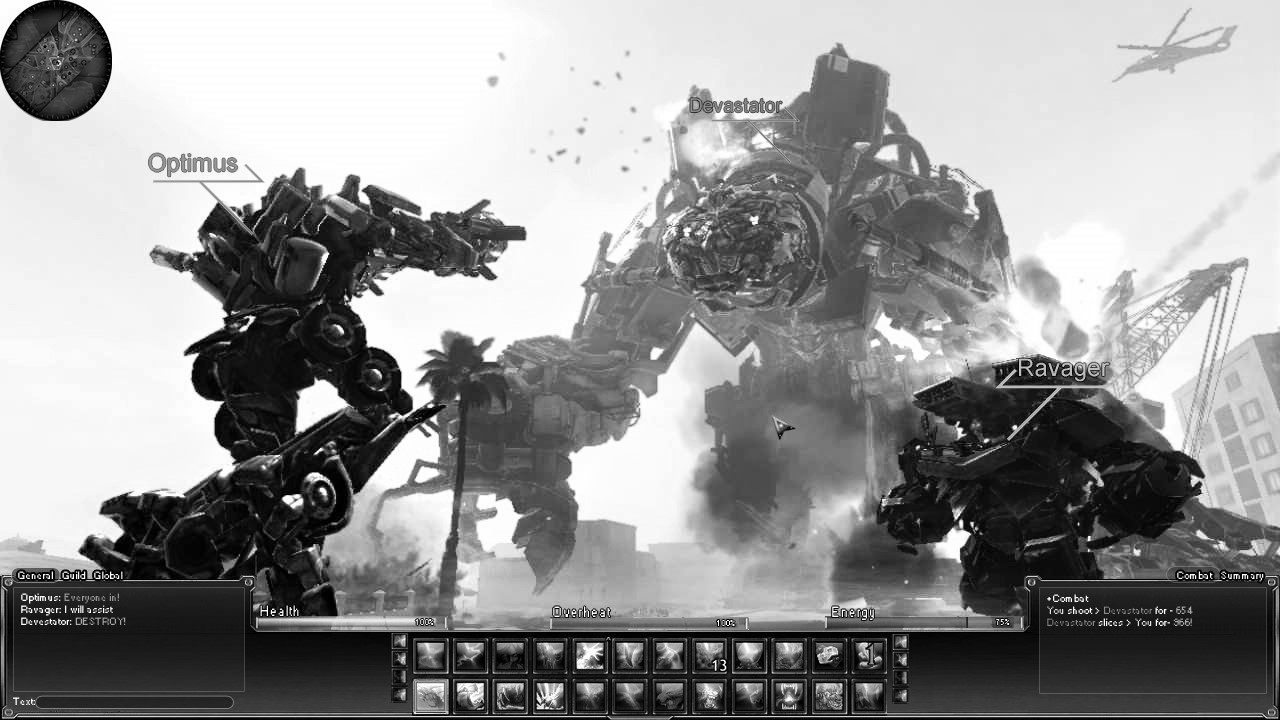The height and width of the screenshot is (720, 1280).
Task: Use the rock chunk item icon, top row
Action: pos(831,656)
